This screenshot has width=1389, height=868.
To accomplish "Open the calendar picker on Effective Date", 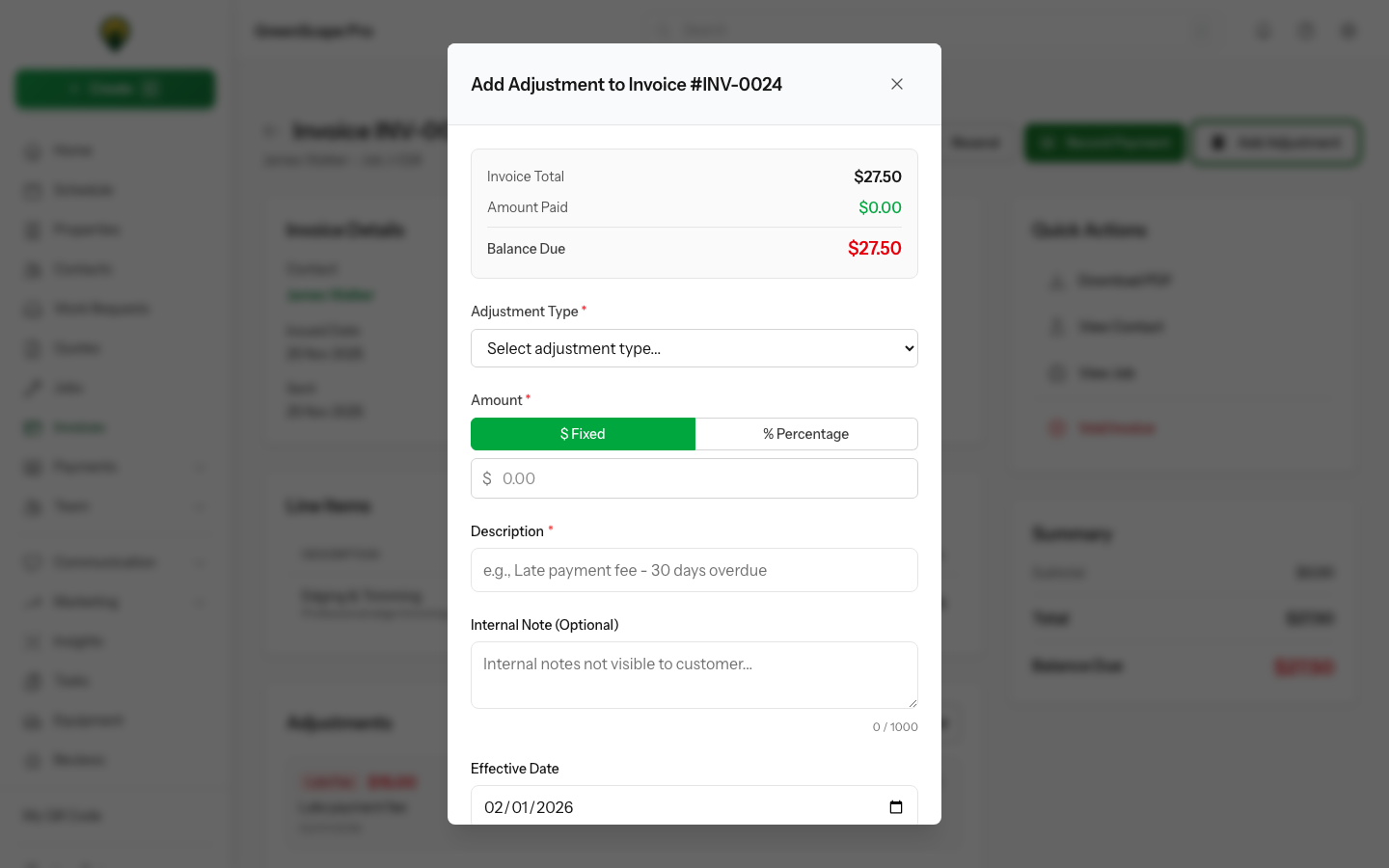I will (x=895, y=807).
